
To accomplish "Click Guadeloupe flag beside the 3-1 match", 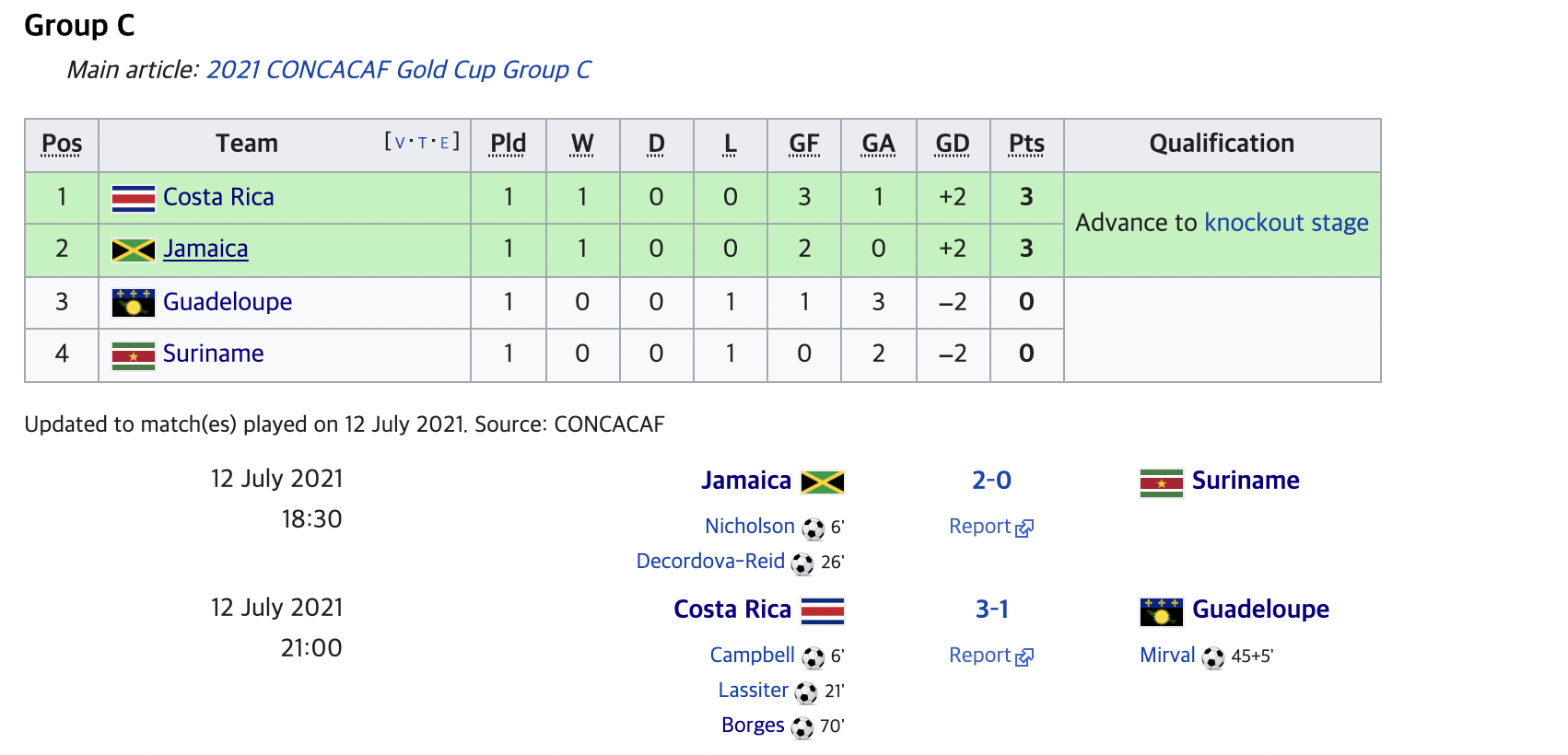I will point(1161,611).
